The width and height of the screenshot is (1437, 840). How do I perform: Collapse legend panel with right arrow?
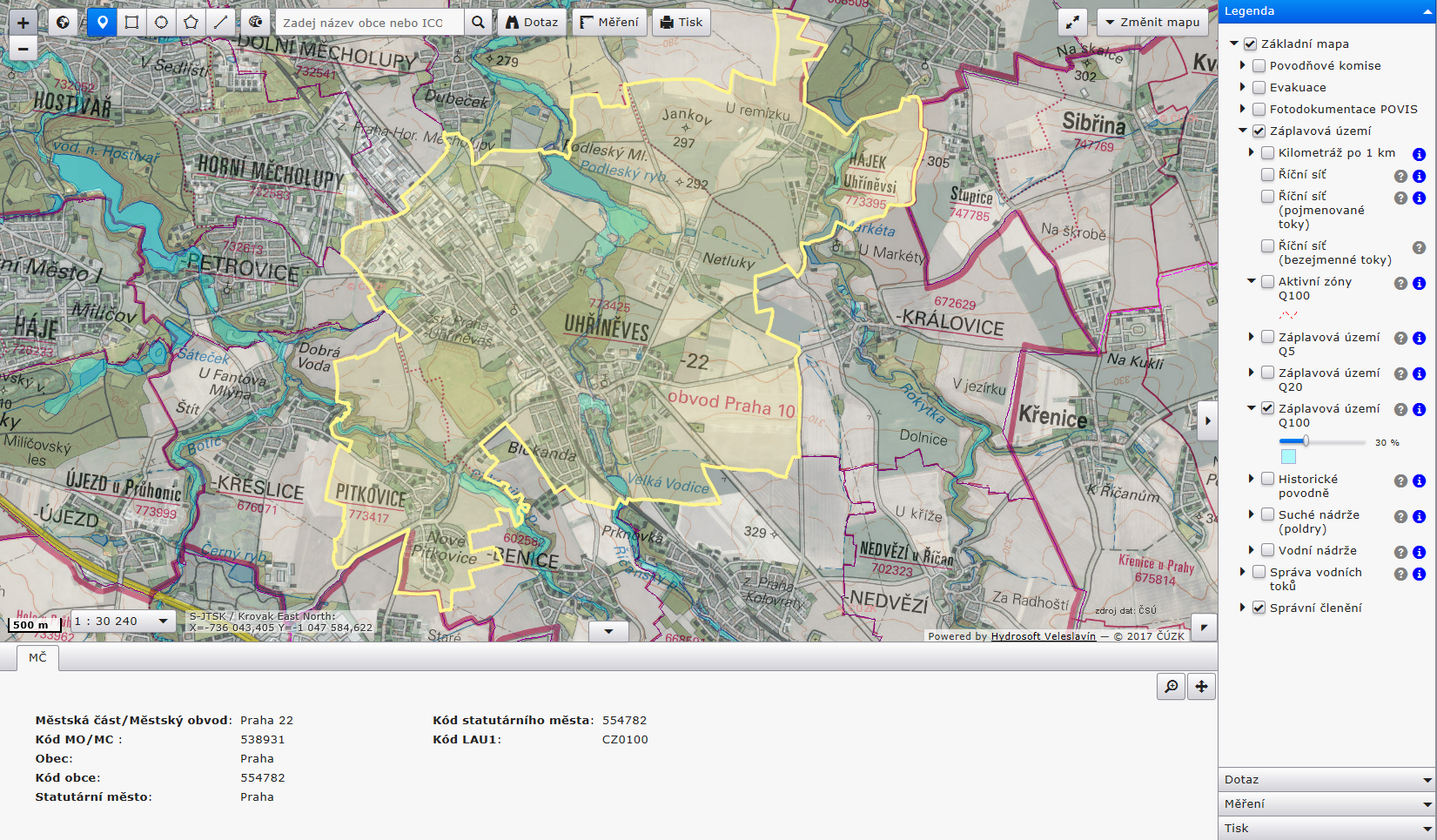point(1207,421)
